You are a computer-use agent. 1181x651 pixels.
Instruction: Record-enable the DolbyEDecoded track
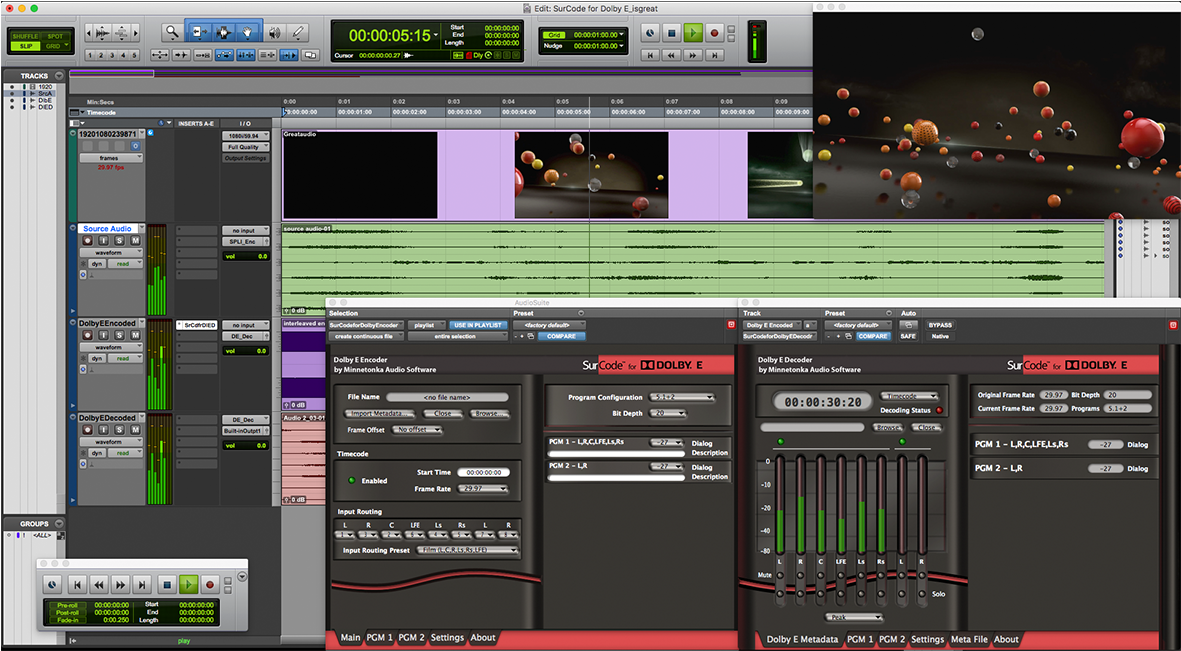(87, 430)
